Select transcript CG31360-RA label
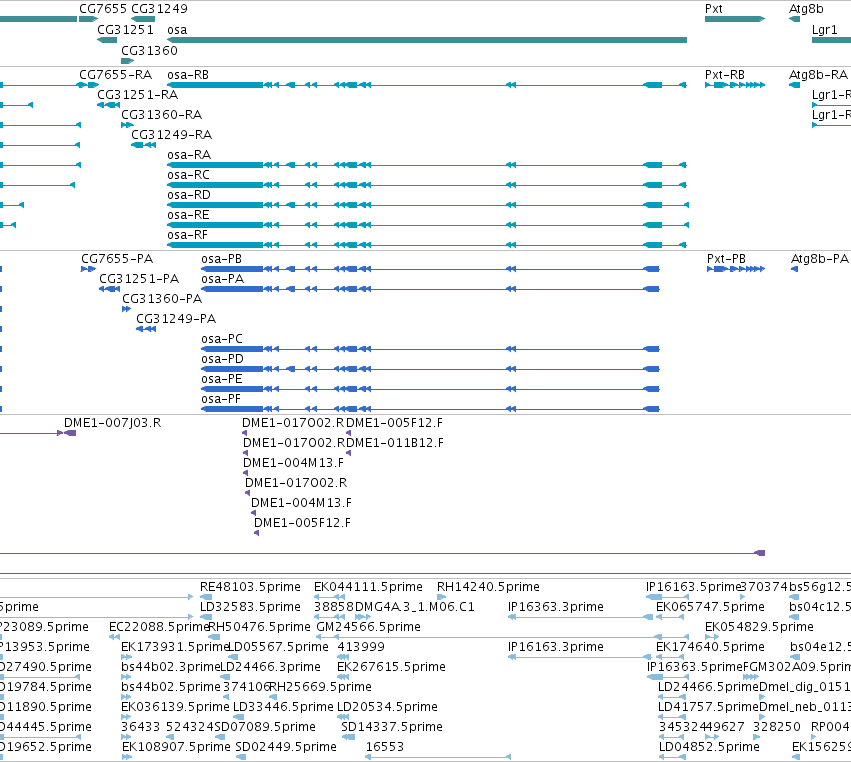The width and height of the screenshot is (851, 762). 161,115
